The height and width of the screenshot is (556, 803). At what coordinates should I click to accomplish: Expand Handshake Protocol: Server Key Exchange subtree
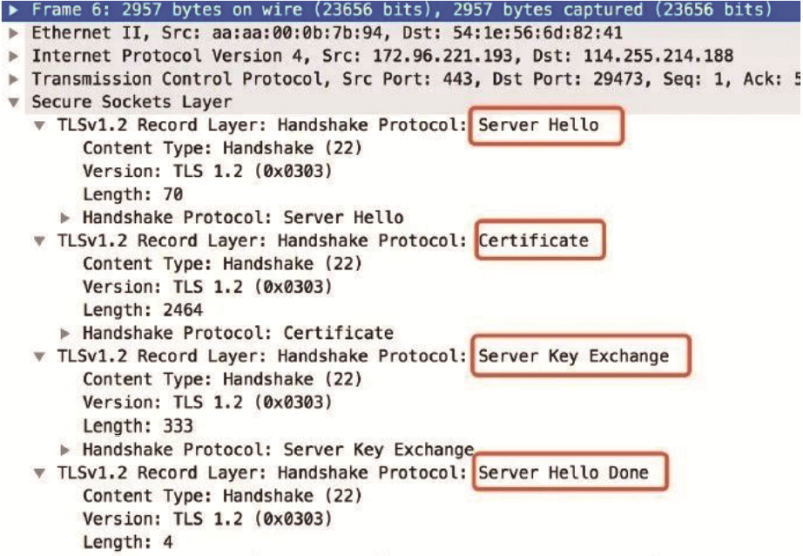click(66, 449)
